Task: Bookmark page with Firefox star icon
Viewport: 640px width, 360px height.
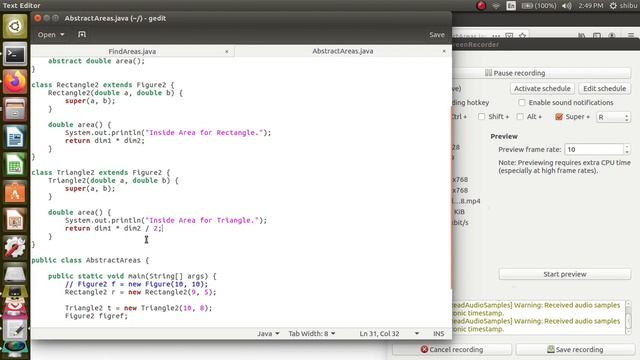Action: click(x=522, y=36)
